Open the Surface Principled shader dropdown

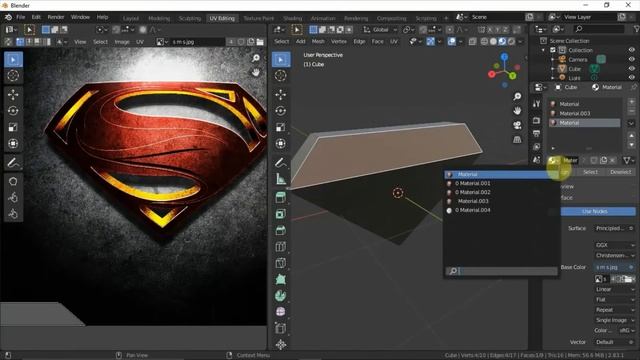coord(615,228)
